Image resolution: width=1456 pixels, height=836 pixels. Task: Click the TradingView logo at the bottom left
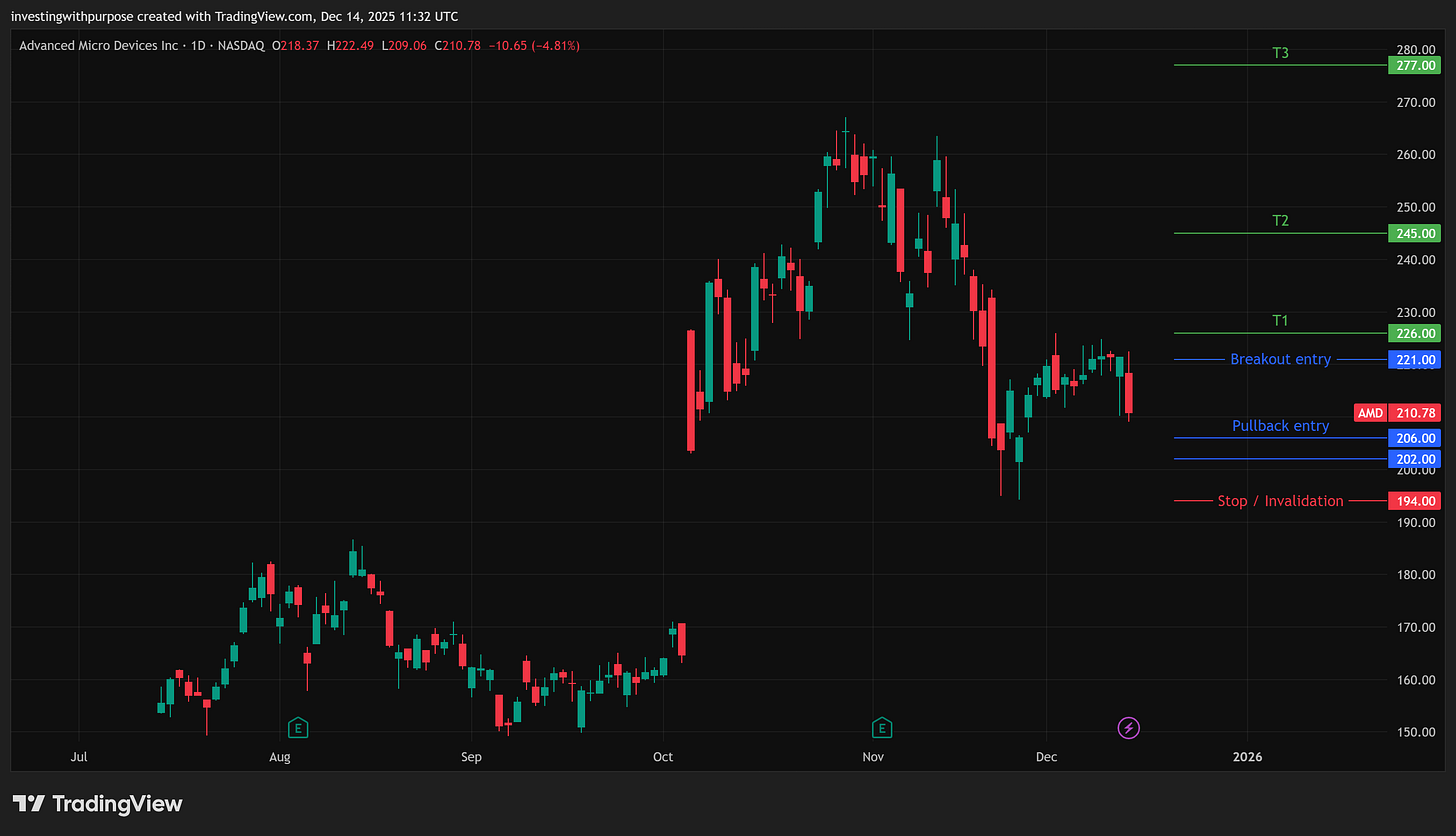97,803
